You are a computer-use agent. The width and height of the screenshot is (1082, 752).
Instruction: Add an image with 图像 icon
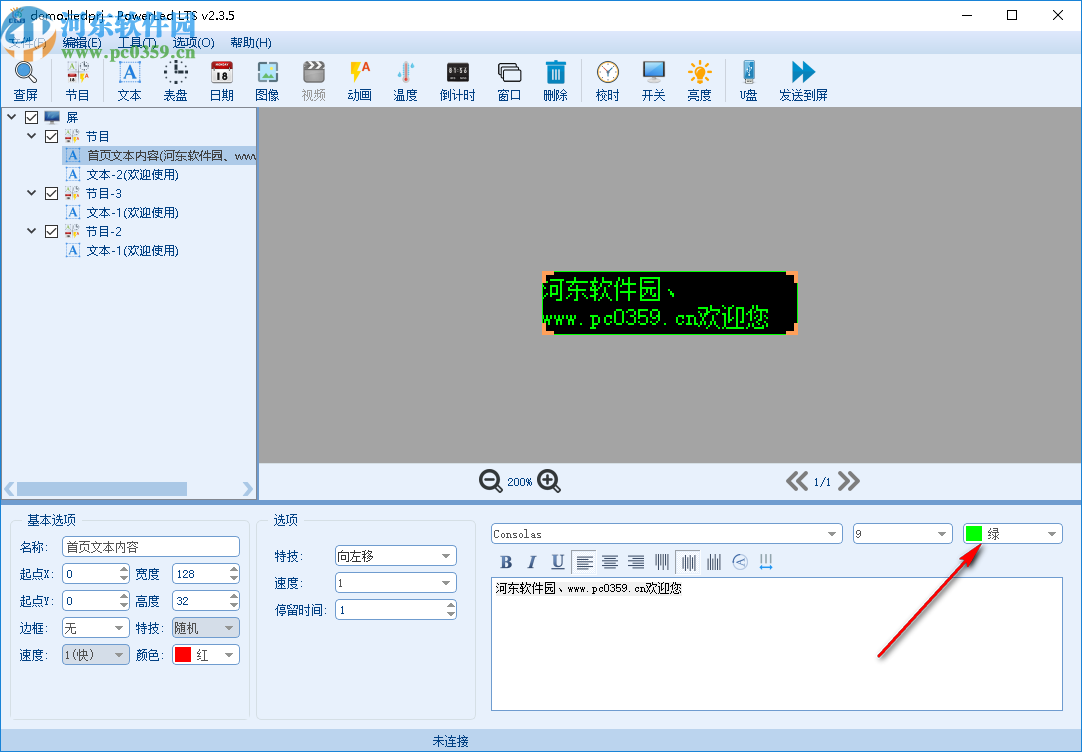(x=267, y=80)
